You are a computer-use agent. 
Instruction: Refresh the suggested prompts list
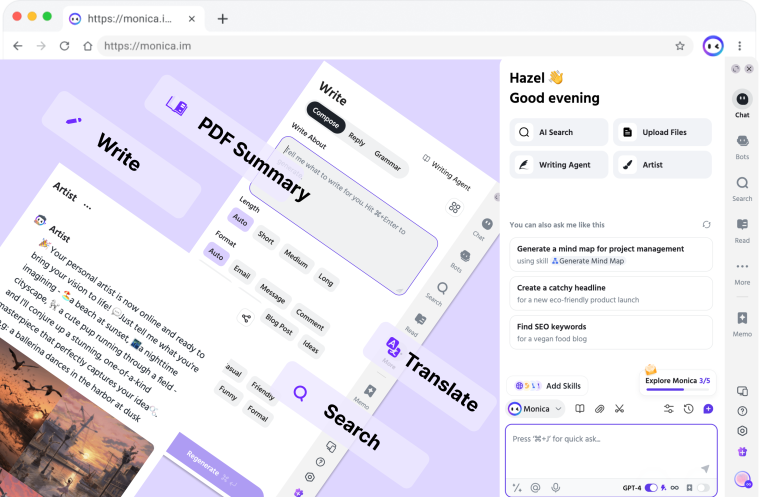(706, 225)
